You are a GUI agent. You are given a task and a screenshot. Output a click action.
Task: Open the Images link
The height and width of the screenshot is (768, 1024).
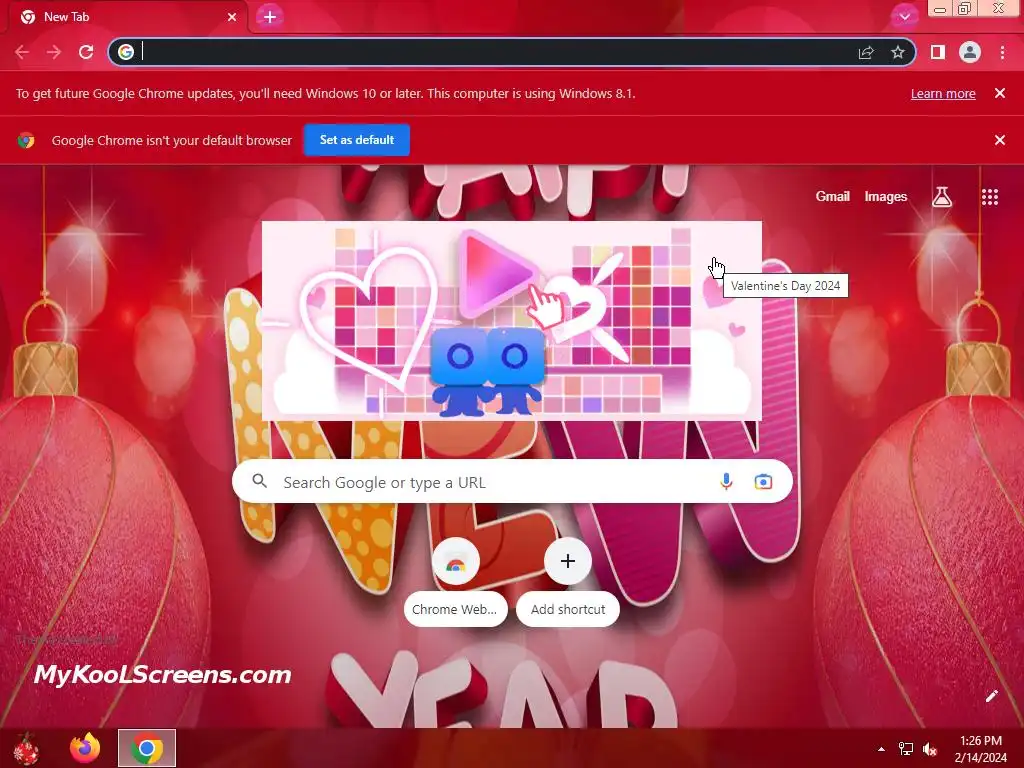(x=886, y=197)
